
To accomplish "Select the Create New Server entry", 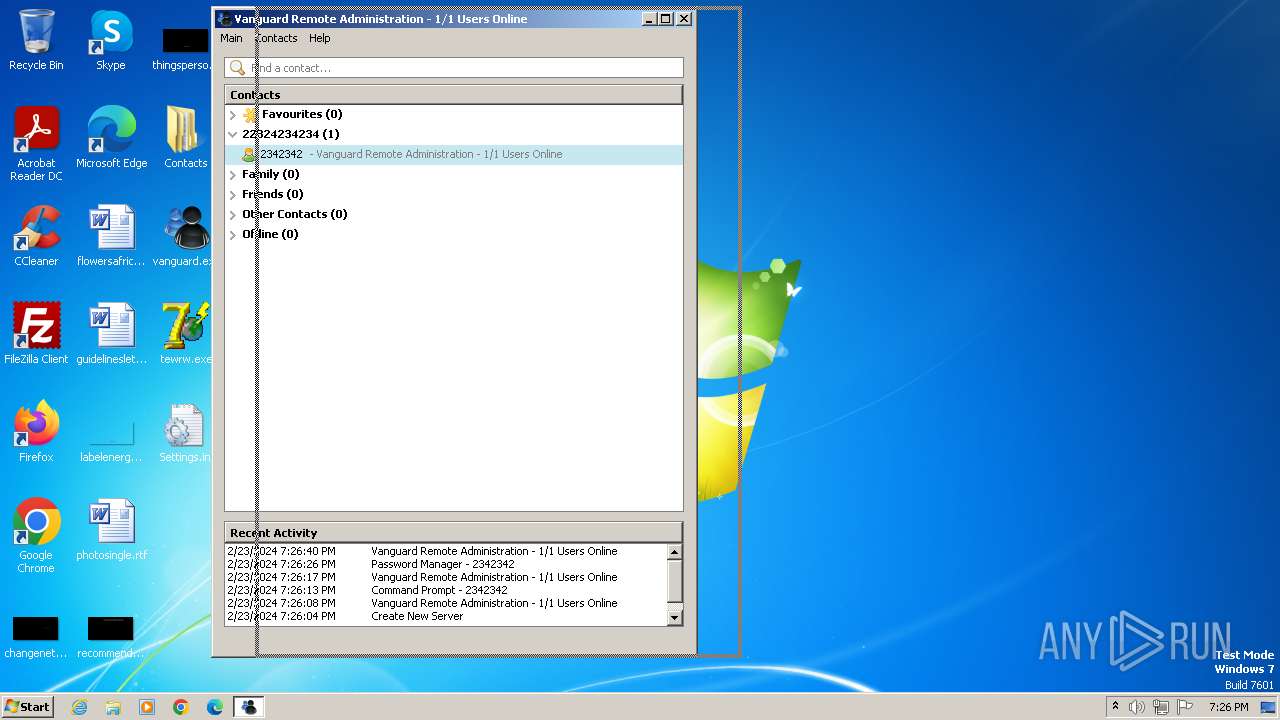I will pos(446,616).
